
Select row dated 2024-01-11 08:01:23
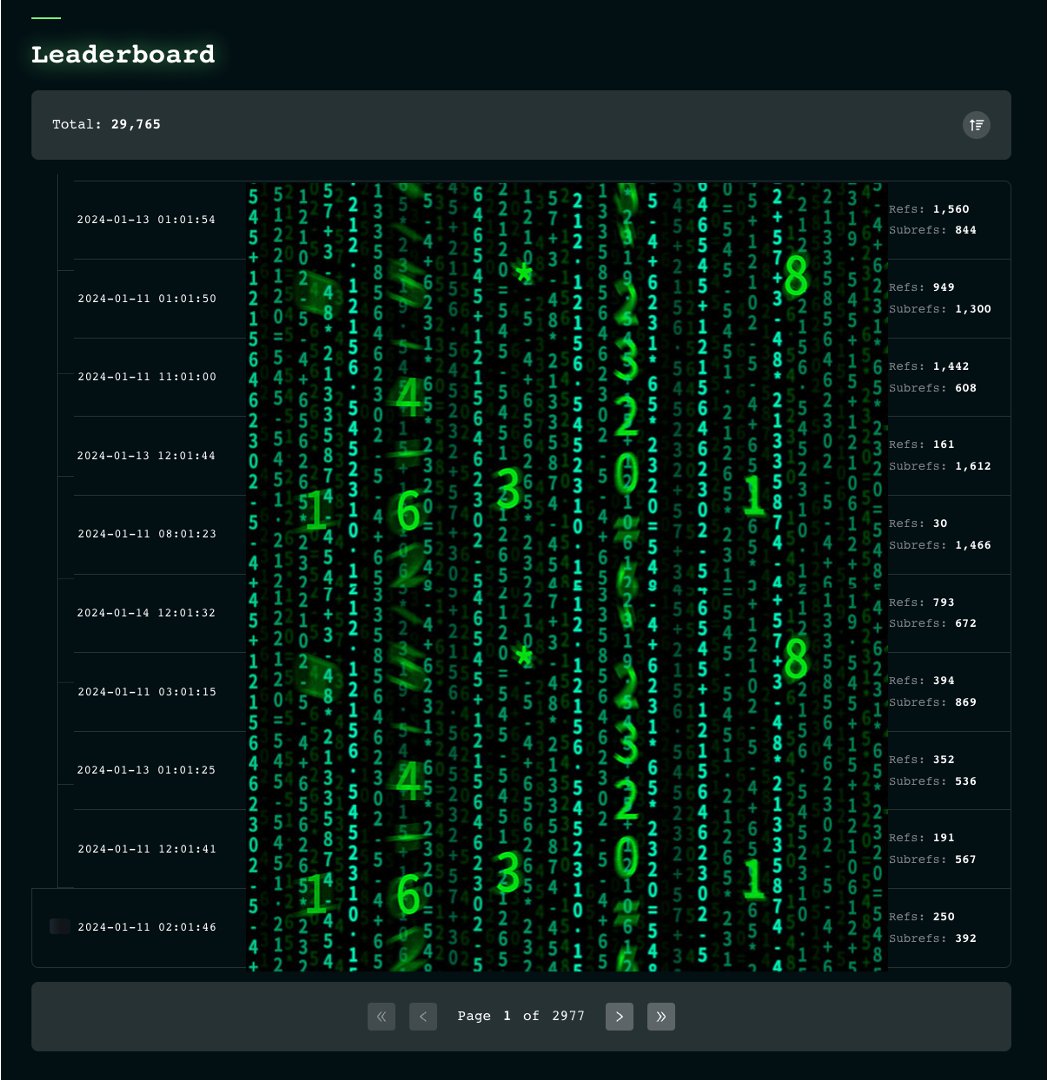click(542, 534)
